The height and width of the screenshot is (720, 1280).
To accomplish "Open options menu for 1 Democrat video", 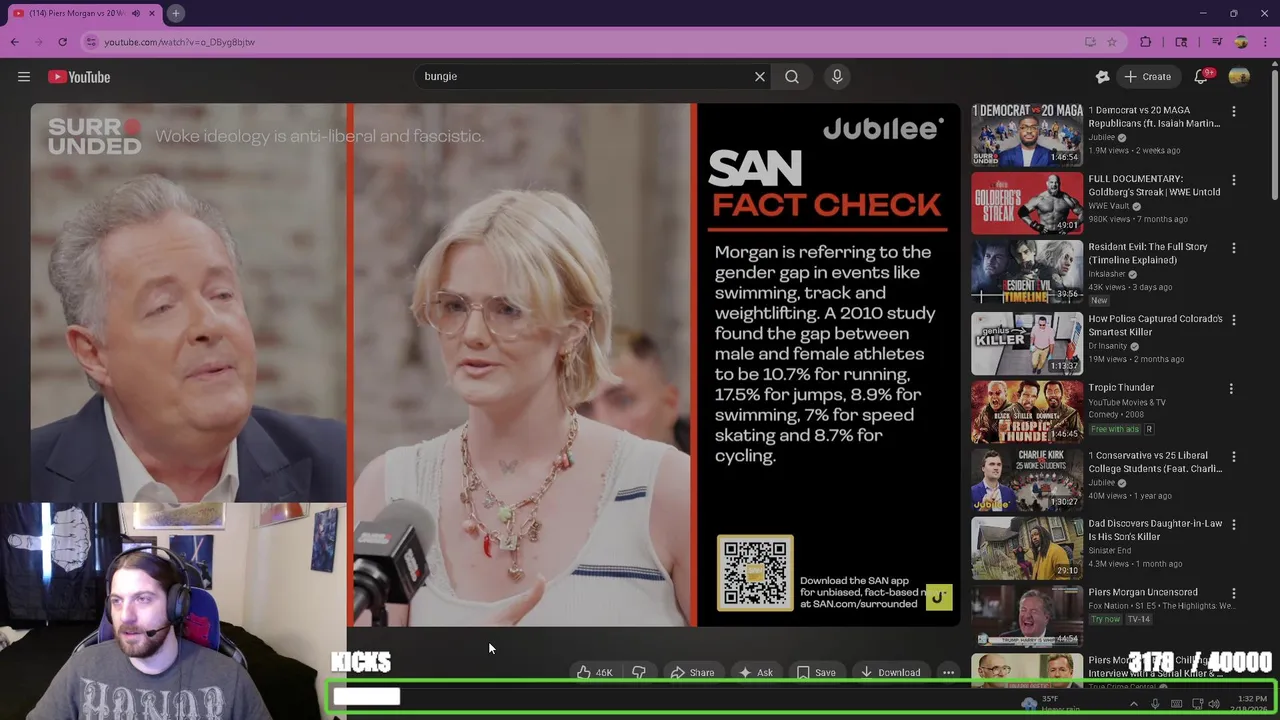I will pyautogui.click(x=1234, y=112).
